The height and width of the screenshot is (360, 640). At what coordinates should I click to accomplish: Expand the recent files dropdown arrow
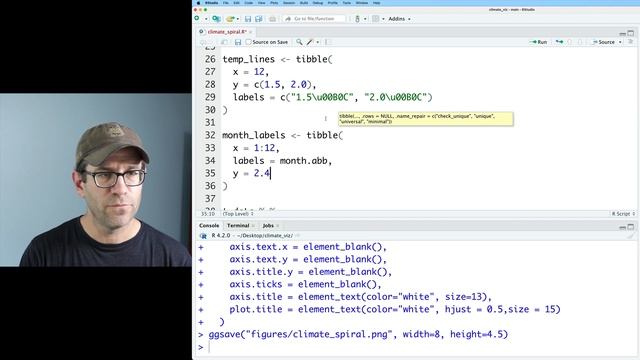(238, 19)
